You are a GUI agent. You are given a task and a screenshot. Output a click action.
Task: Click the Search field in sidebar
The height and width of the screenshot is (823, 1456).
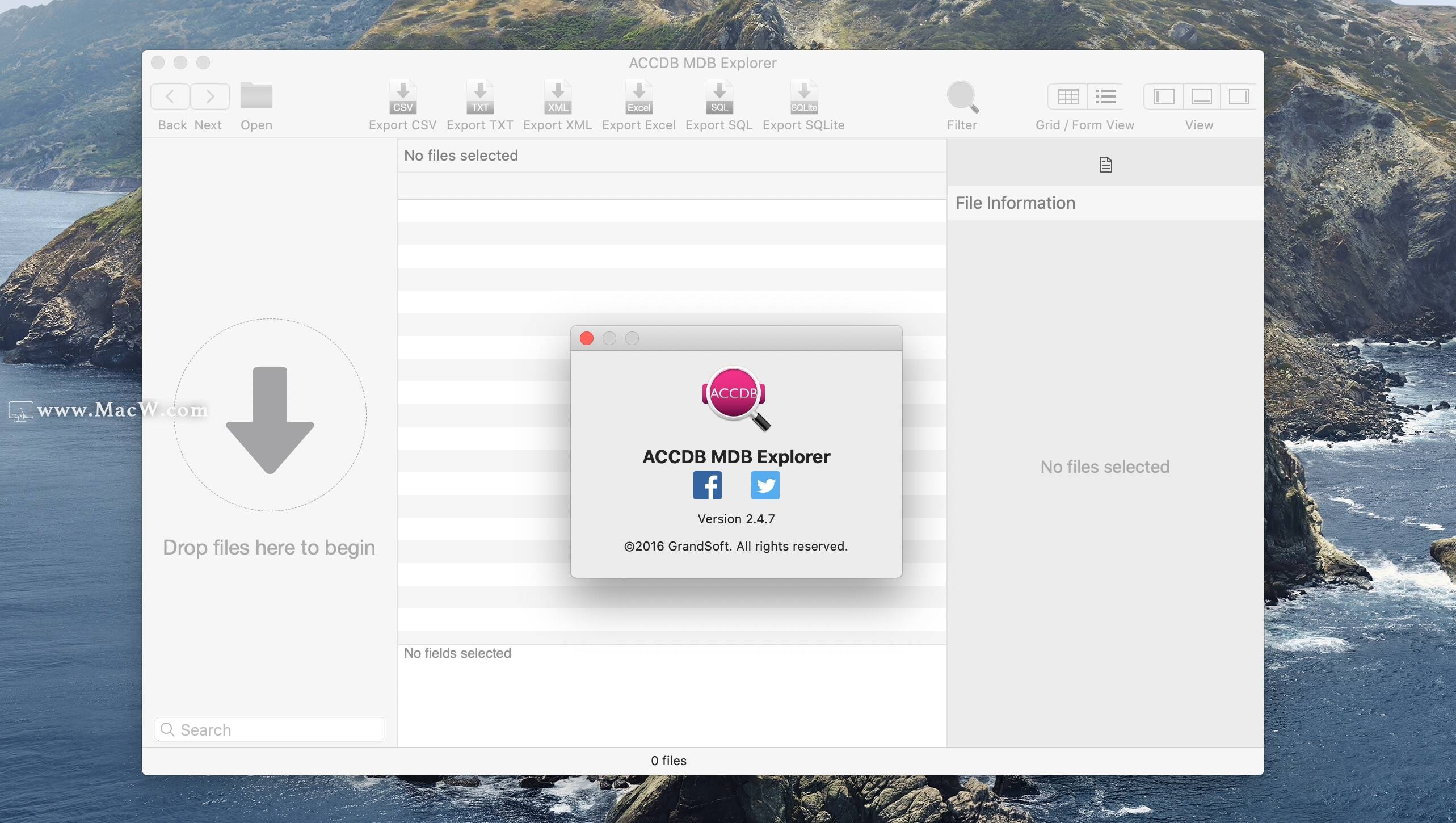point(270,729)
